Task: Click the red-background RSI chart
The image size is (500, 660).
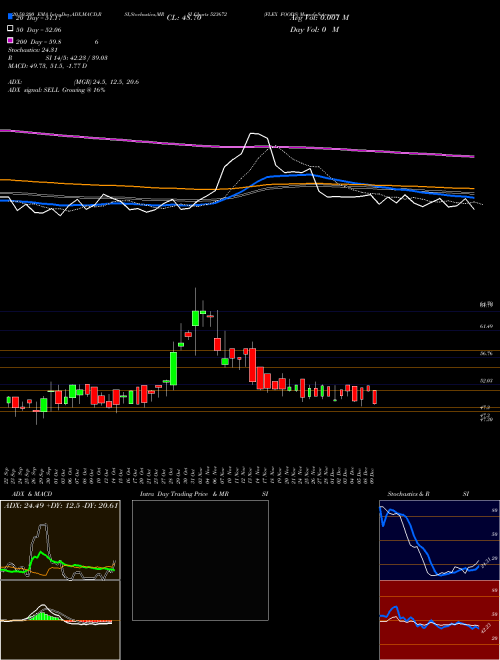Action: (x=439, y=620)
